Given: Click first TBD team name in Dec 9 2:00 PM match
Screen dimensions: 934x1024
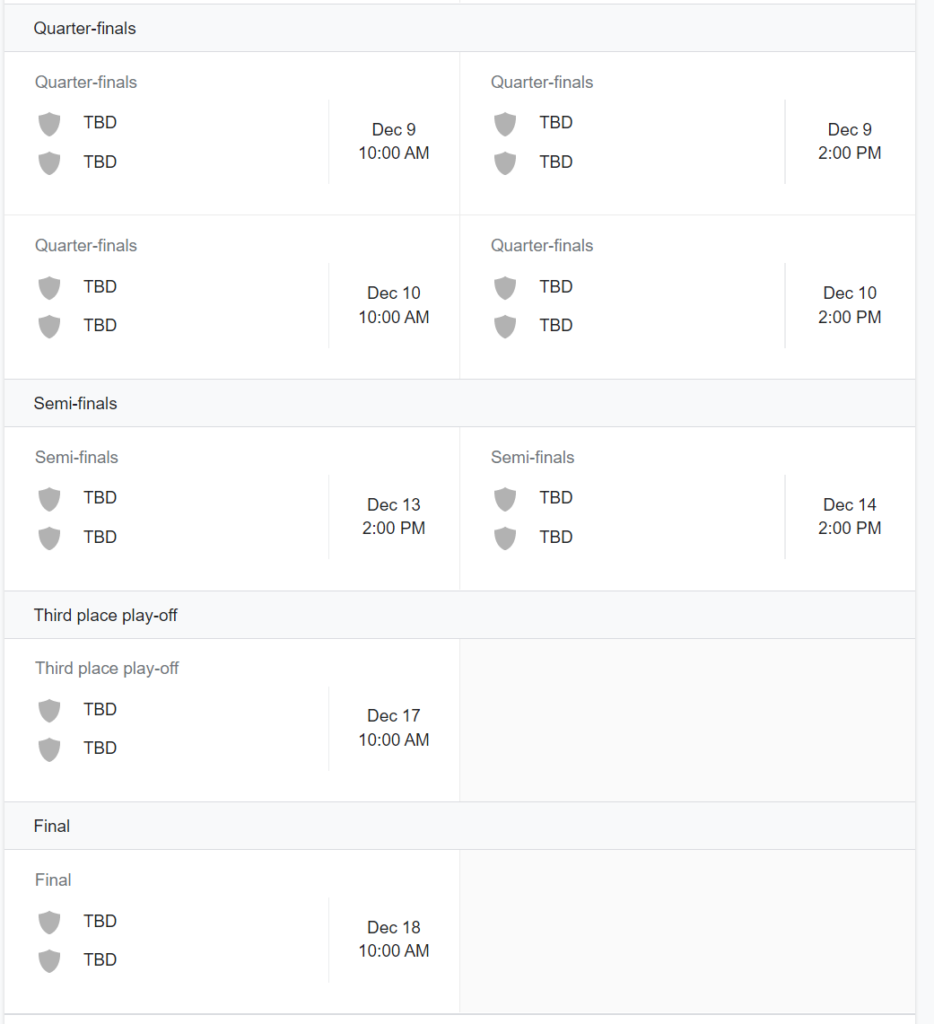Looking at the screenshot, I should [556, 123].
